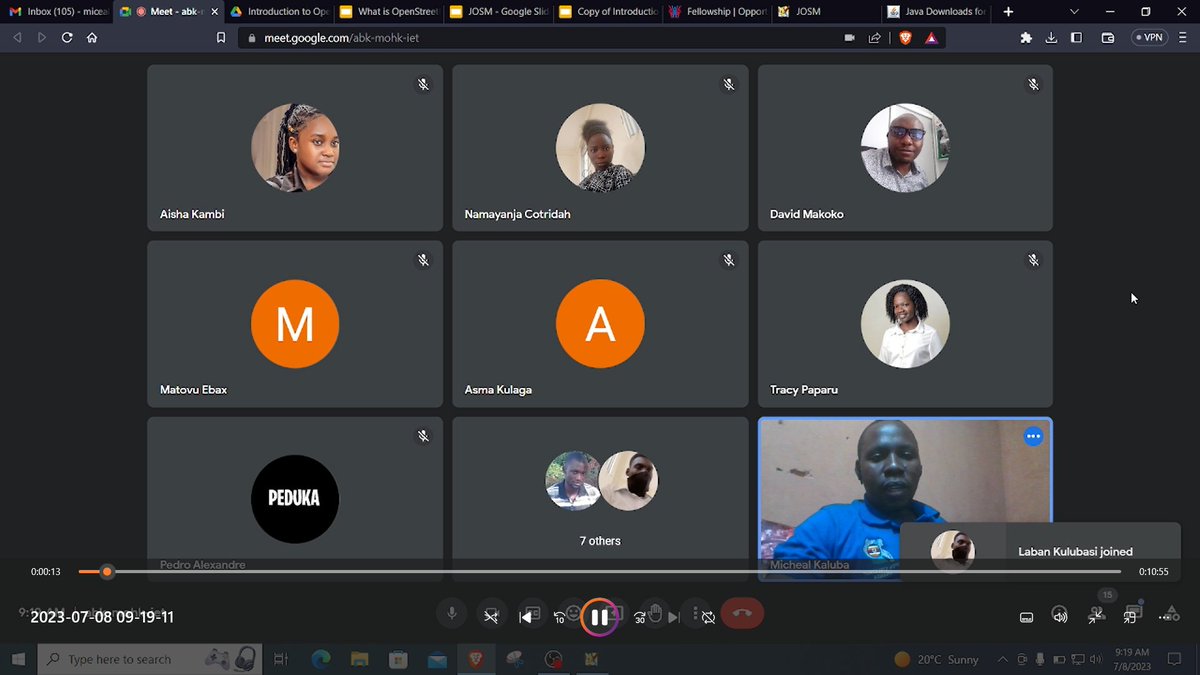The image size is (1200, 675).
Task: Switch to the 'Copy of Introductic' tab
Action: [608, 12]
